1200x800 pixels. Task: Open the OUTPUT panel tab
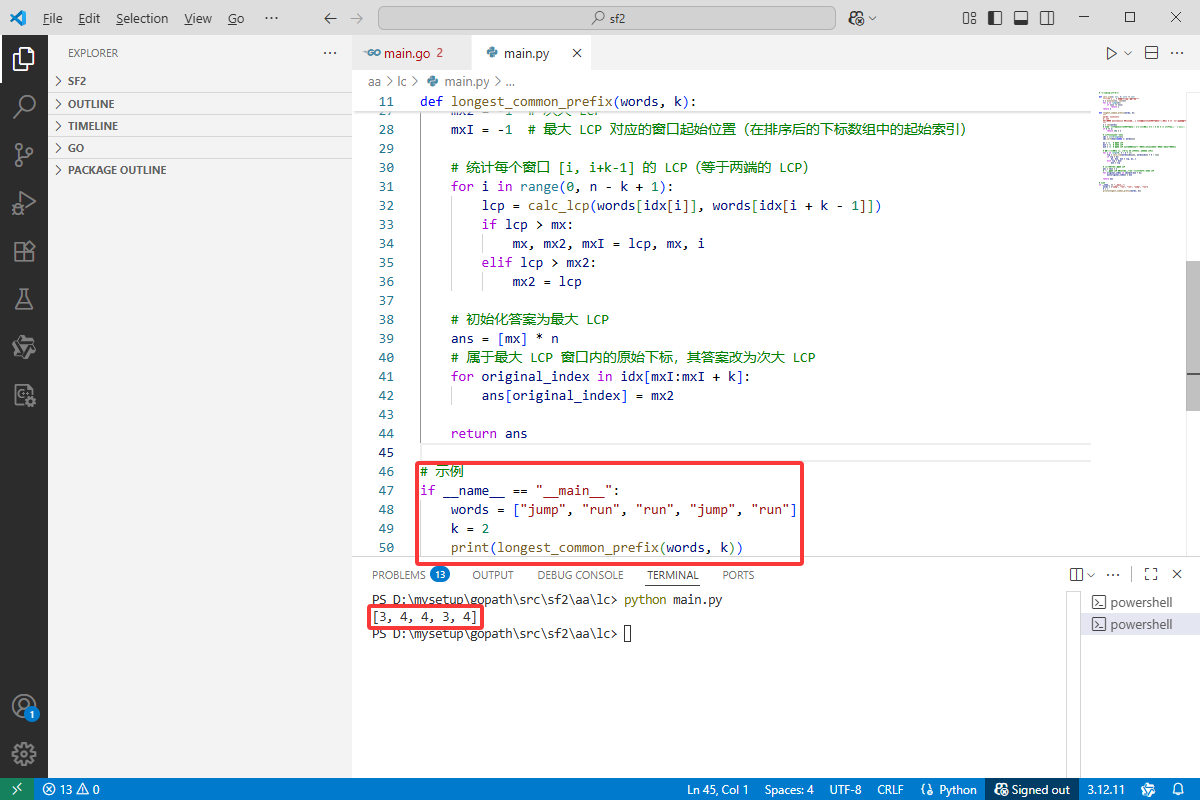493,575
